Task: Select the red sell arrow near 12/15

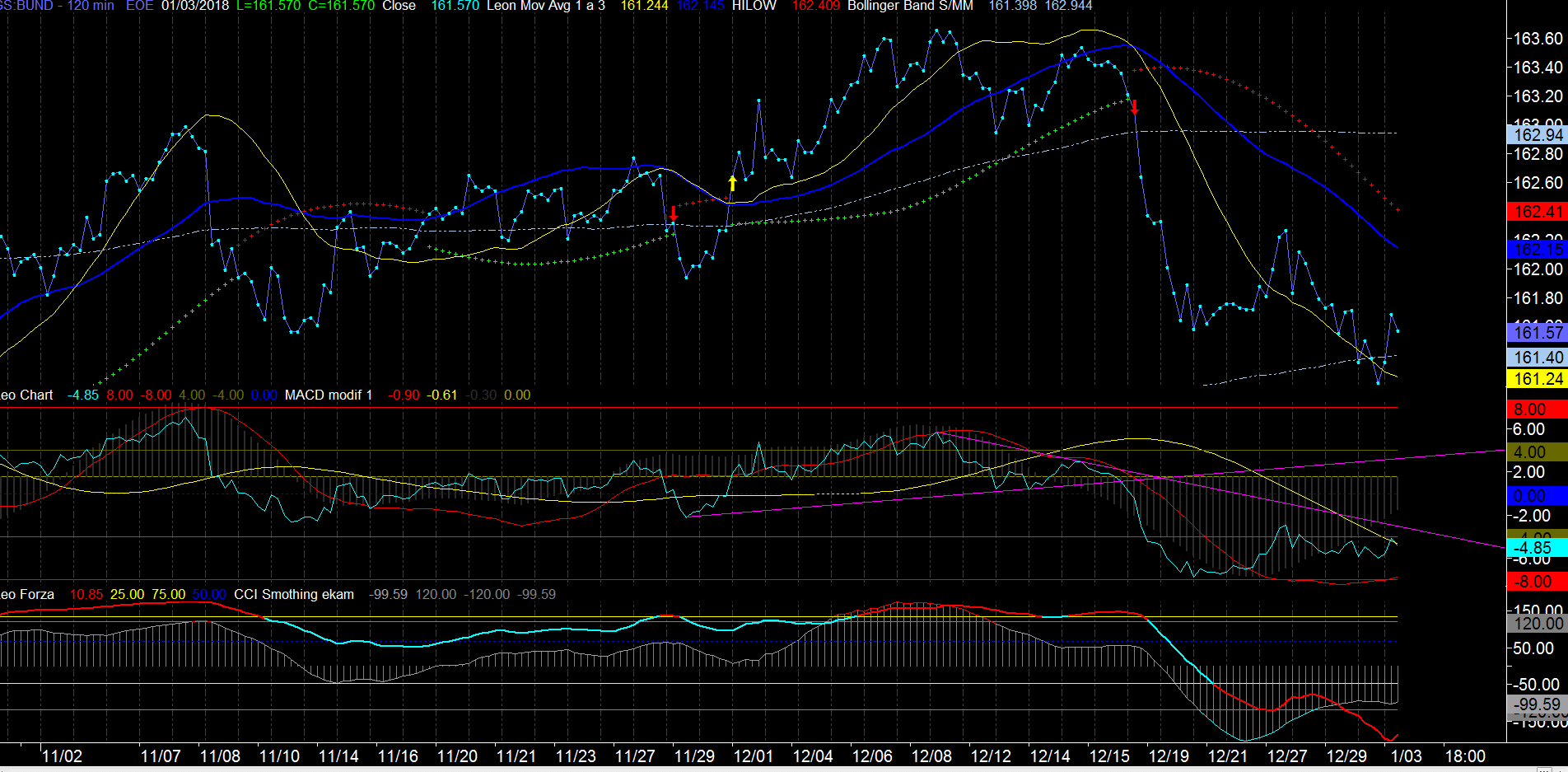Action: pyautogui.click(x=1134, y=106)
